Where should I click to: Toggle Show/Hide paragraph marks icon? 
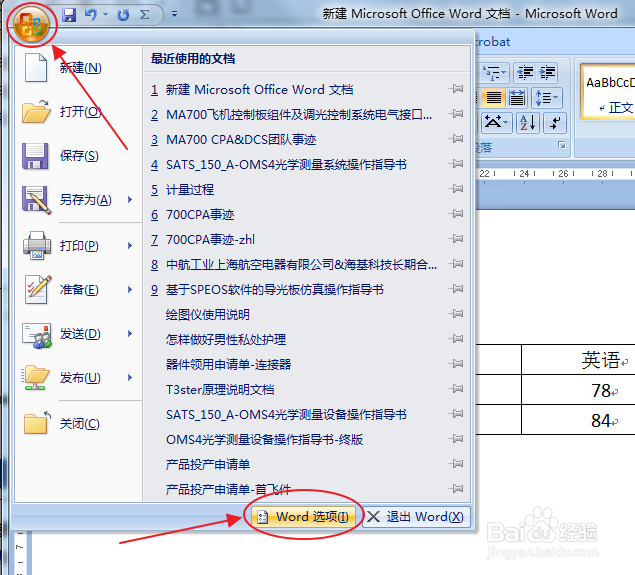(555, 122)
